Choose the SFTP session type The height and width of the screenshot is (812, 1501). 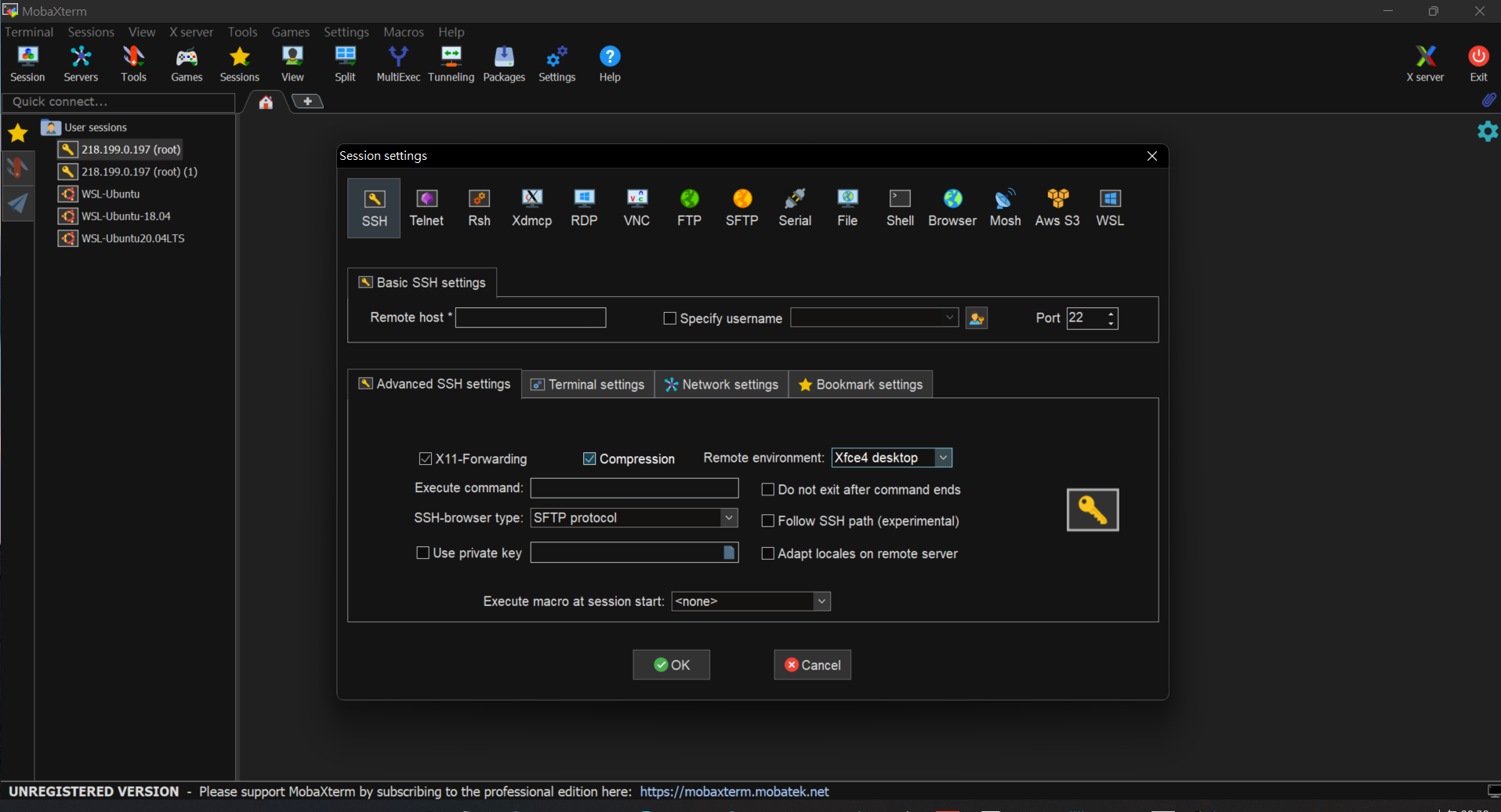coord(741,208)
